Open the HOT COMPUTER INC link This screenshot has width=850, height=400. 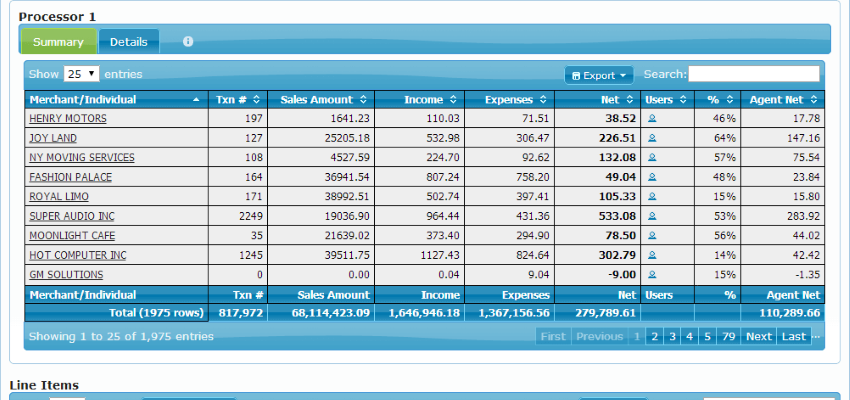coord(78,255)
